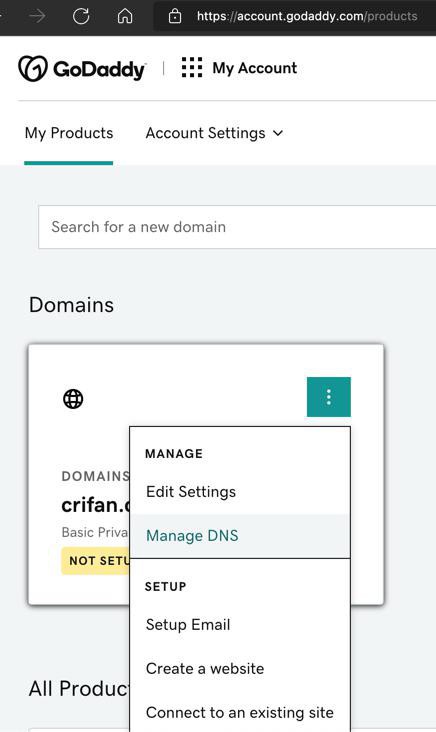Select Connect to an existing site
The height and width of the screenshot is (732, 436).
(239, 713)
